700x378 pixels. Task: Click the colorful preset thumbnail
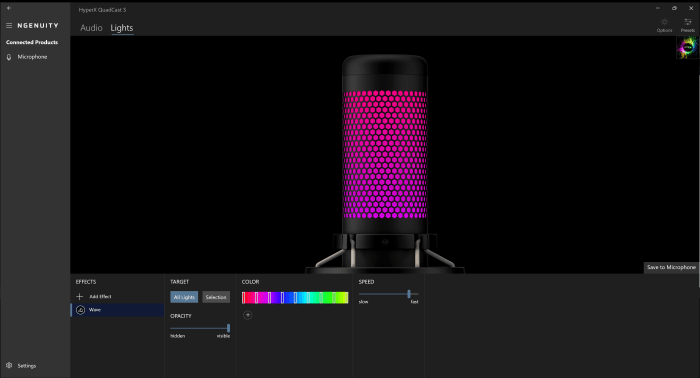click(x=687, y=48)
